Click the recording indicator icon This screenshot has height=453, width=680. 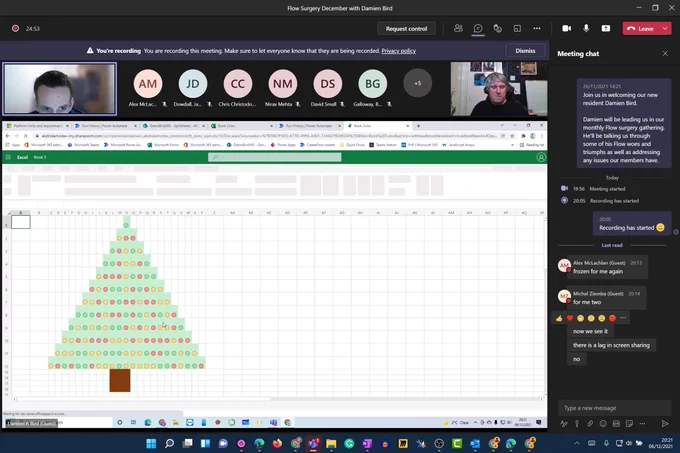coord(16,29)
